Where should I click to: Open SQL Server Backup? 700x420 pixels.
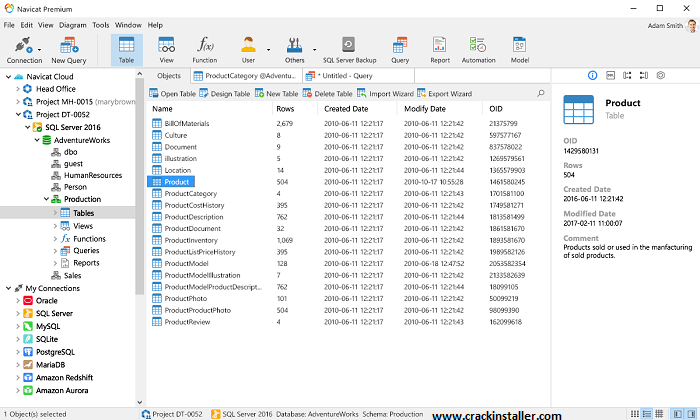pos(349,50)
